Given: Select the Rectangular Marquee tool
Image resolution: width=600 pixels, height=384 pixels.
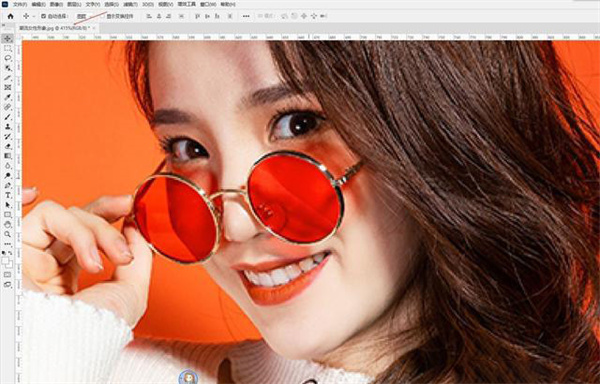Looking at the screenshot, I should 8,49.
